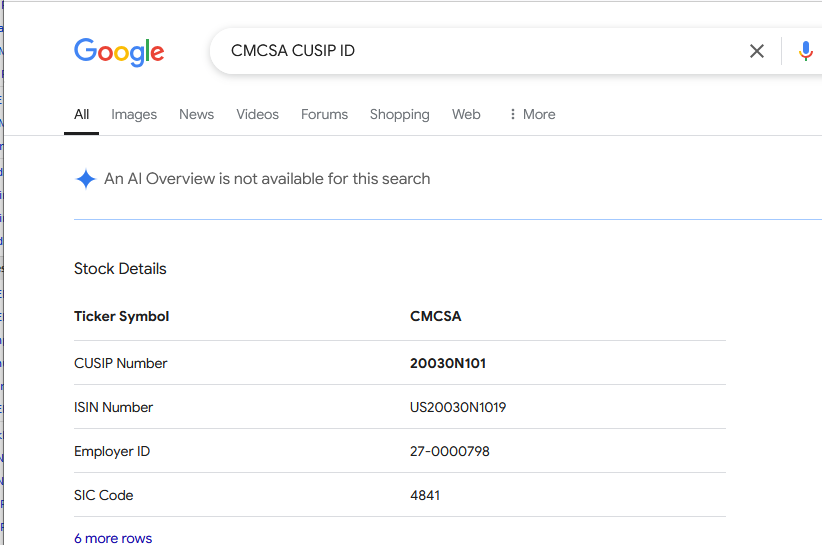Image resolution: width=822 pixels, height=545 pixels.
Task: Select the SIC Code row label
Action: [103, 495]
